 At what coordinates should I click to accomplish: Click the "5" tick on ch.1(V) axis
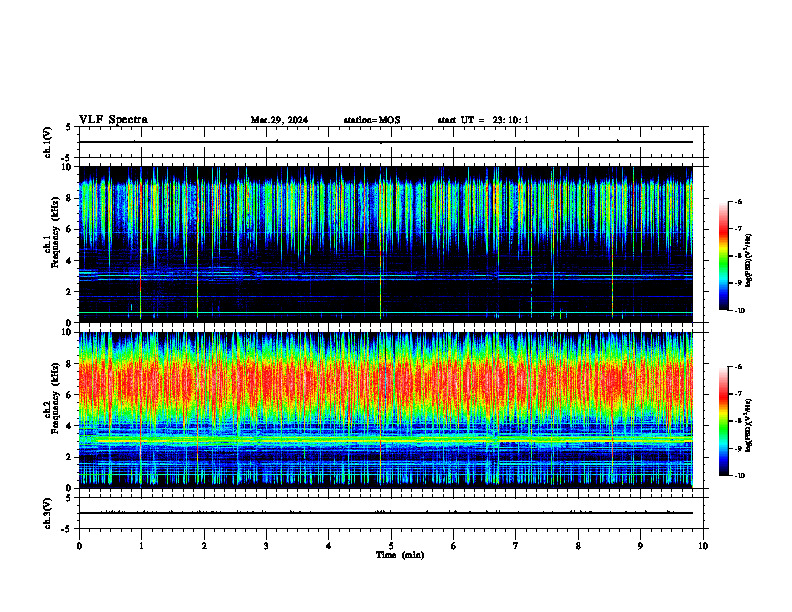point(70,127)
